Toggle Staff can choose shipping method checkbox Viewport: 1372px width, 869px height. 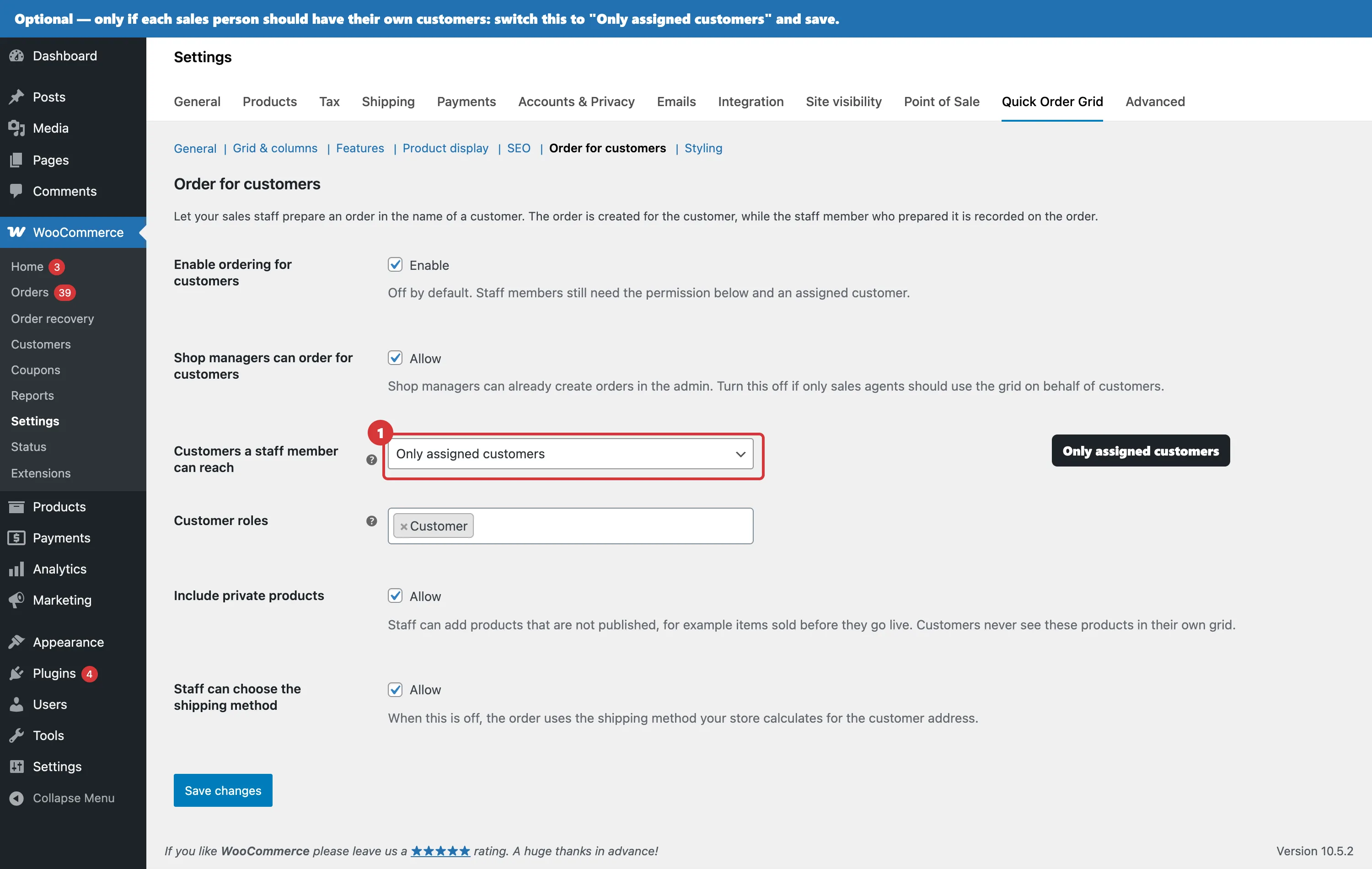395,689
